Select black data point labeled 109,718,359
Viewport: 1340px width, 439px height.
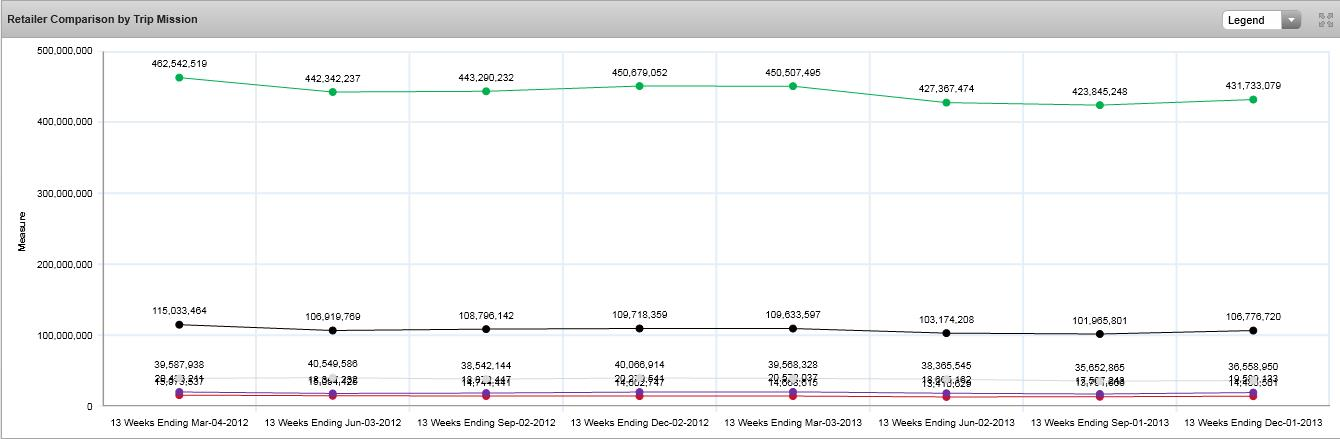point(640,328)
